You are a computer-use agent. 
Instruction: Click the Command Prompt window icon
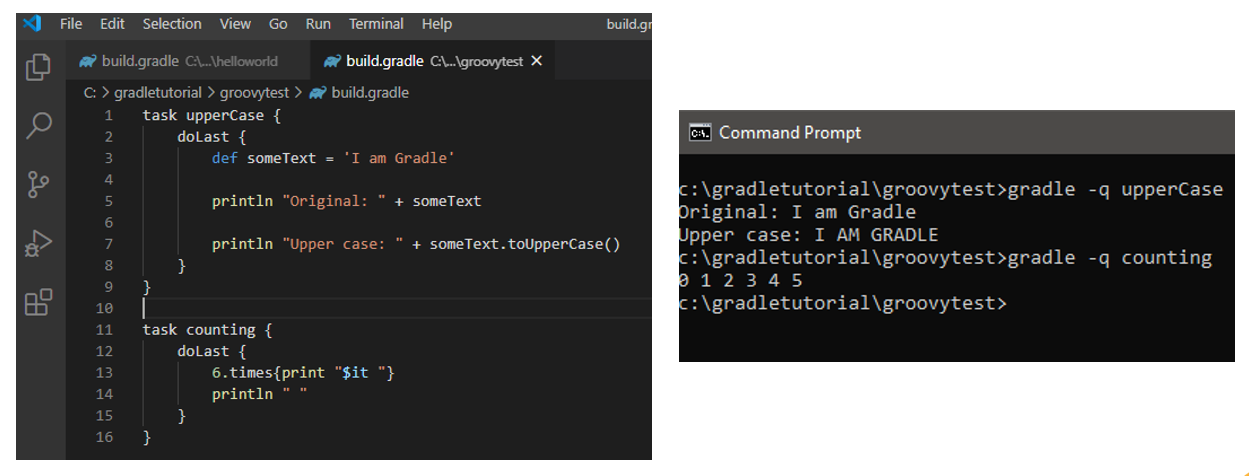point(700,133)
